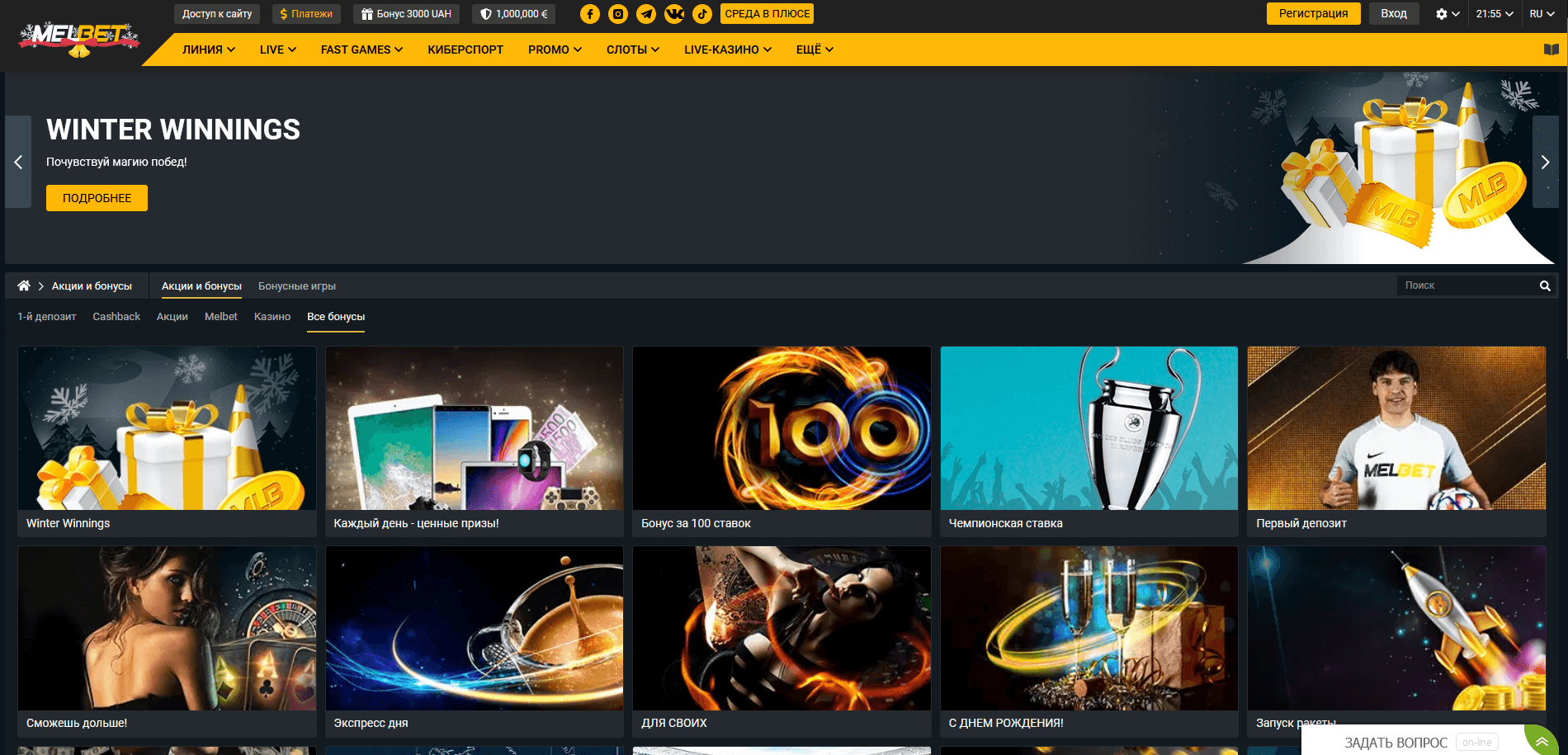Open the VK social icon
The image size is (1568, 755).
[674, 14]
